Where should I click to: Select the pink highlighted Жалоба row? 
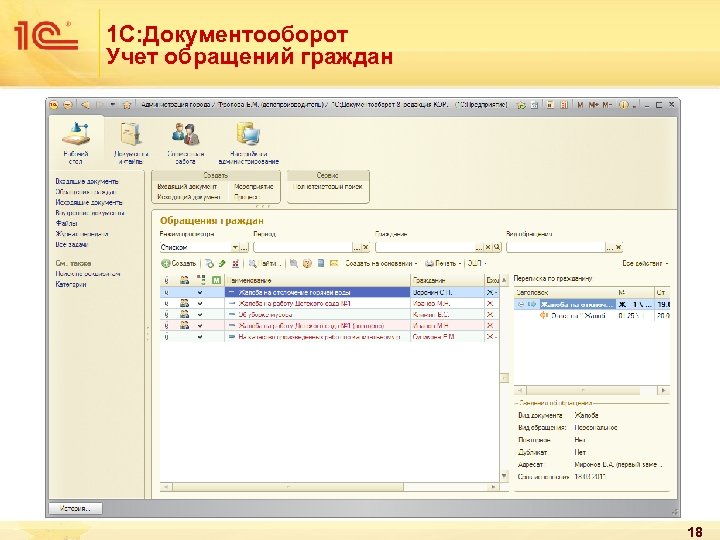tap(329, 326)
